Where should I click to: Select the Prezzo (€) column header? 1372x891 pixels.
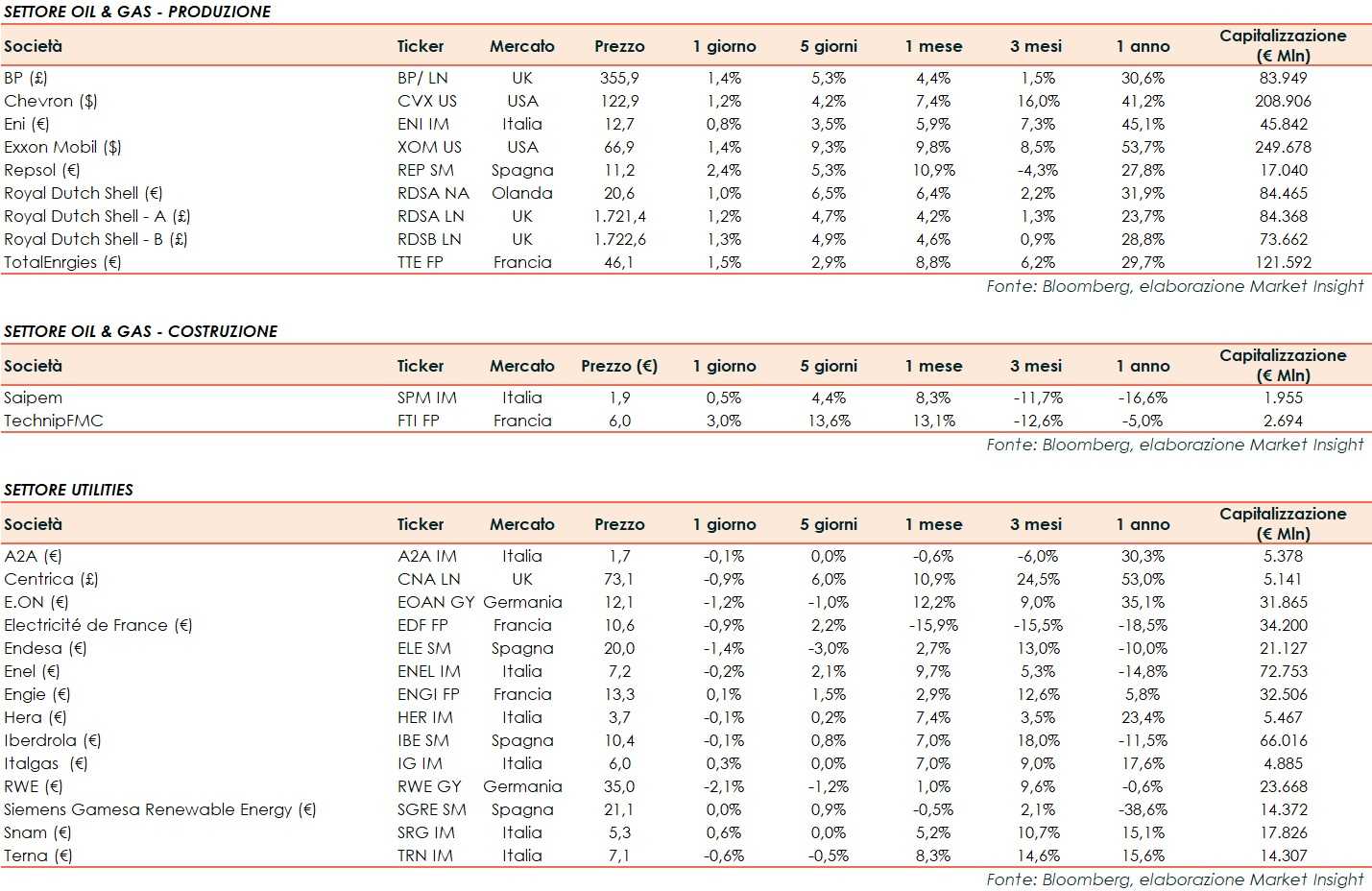click(619, 366)
